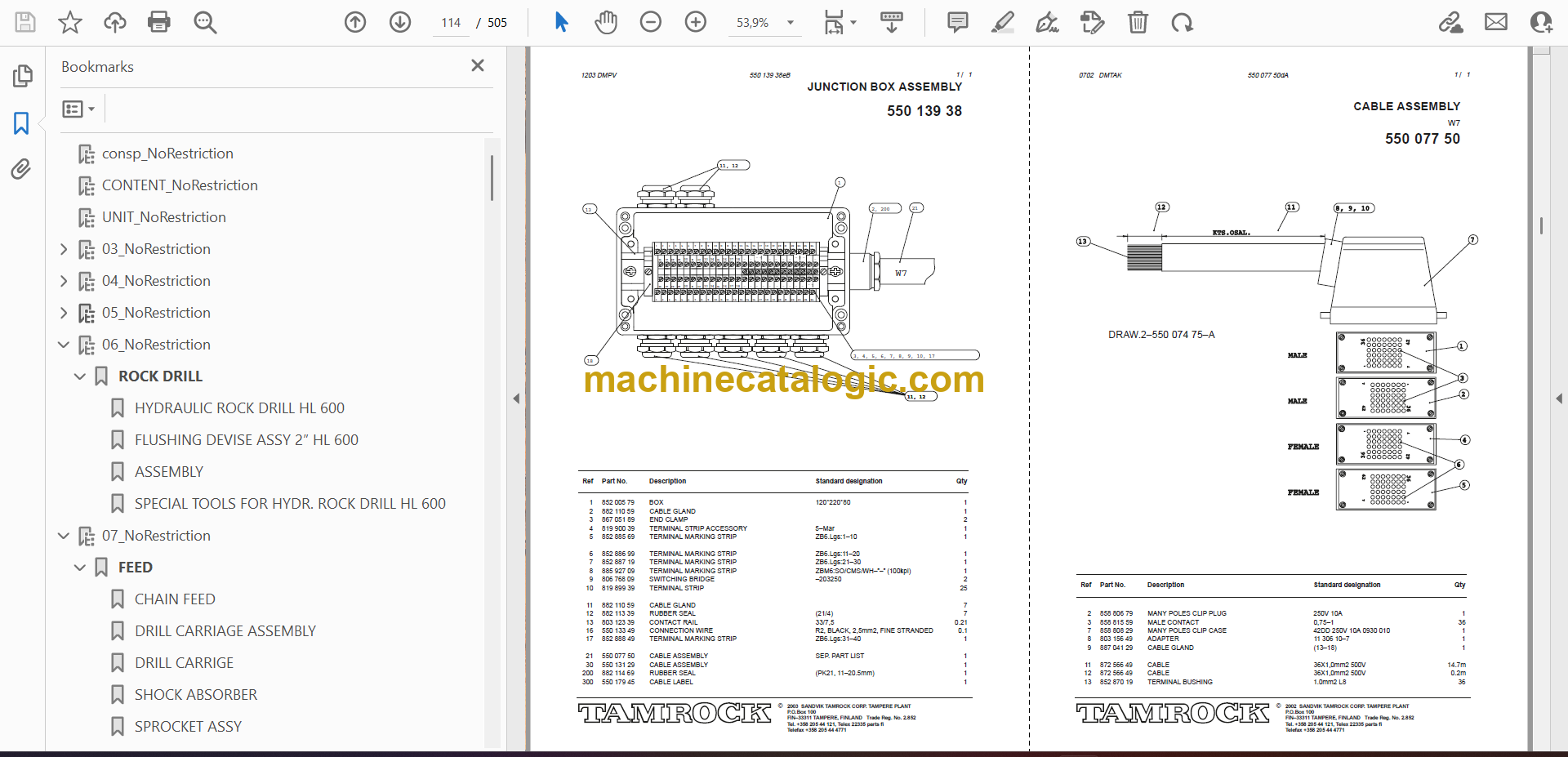Rotate the page icon
This screenshot has height=757, width=1568.
(1183, 22)
